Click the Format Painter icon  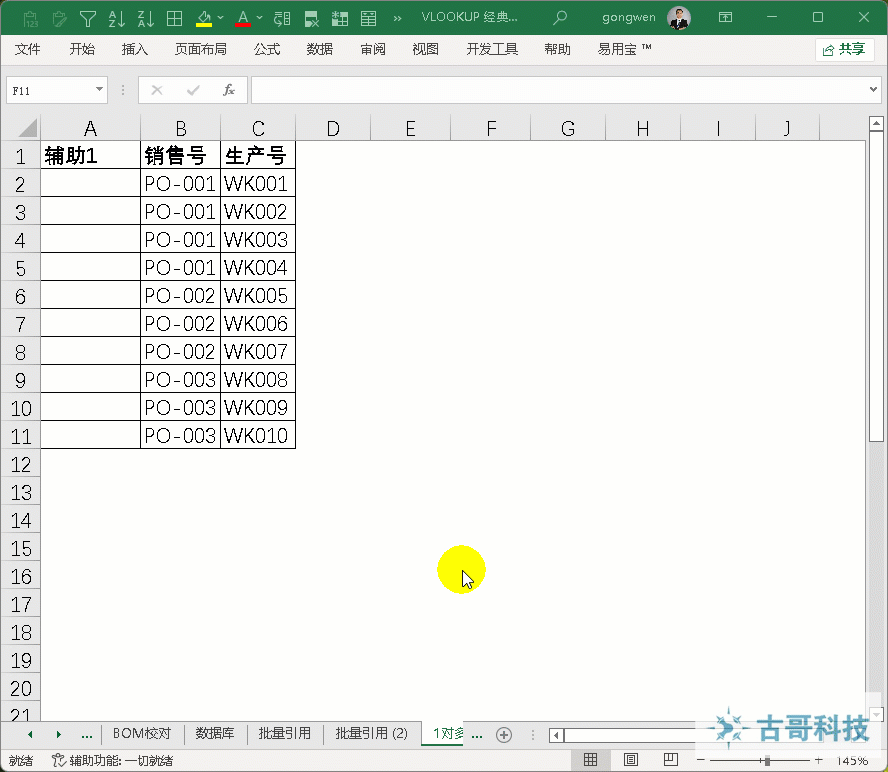pyautogui.click(x=59, y=17)
